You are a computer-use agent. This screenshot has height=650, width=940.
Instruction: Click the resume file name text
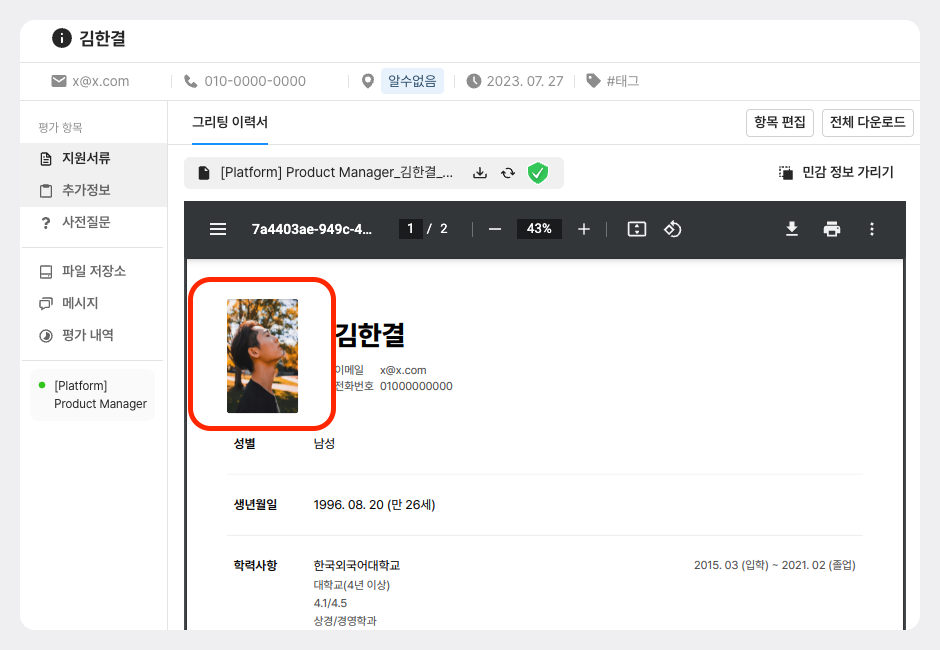(x=336, y=173)
